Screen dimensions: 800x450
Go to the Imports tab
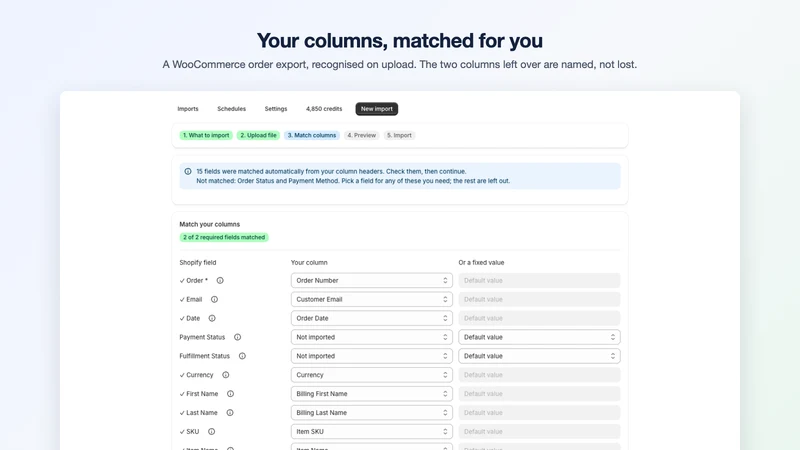coord(188,109)
